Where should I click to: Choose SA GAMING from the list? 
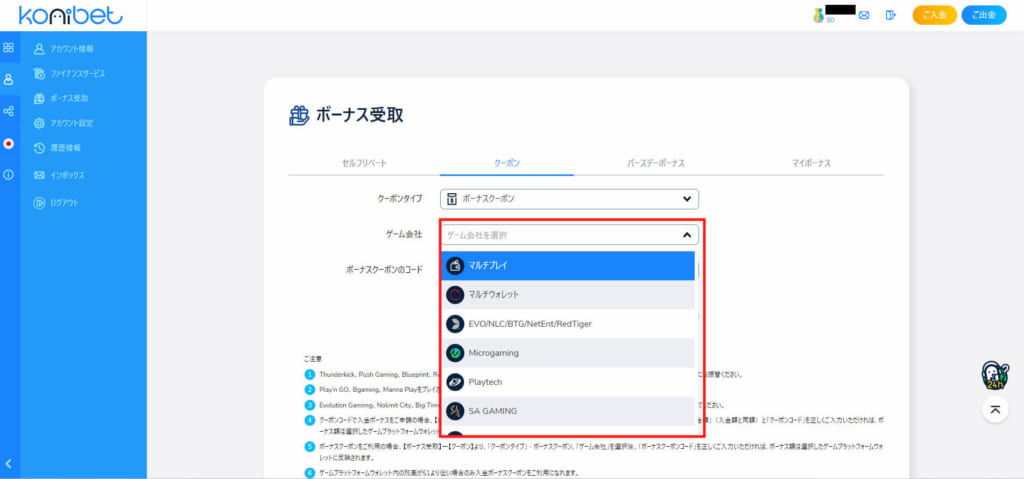(568, 411)
